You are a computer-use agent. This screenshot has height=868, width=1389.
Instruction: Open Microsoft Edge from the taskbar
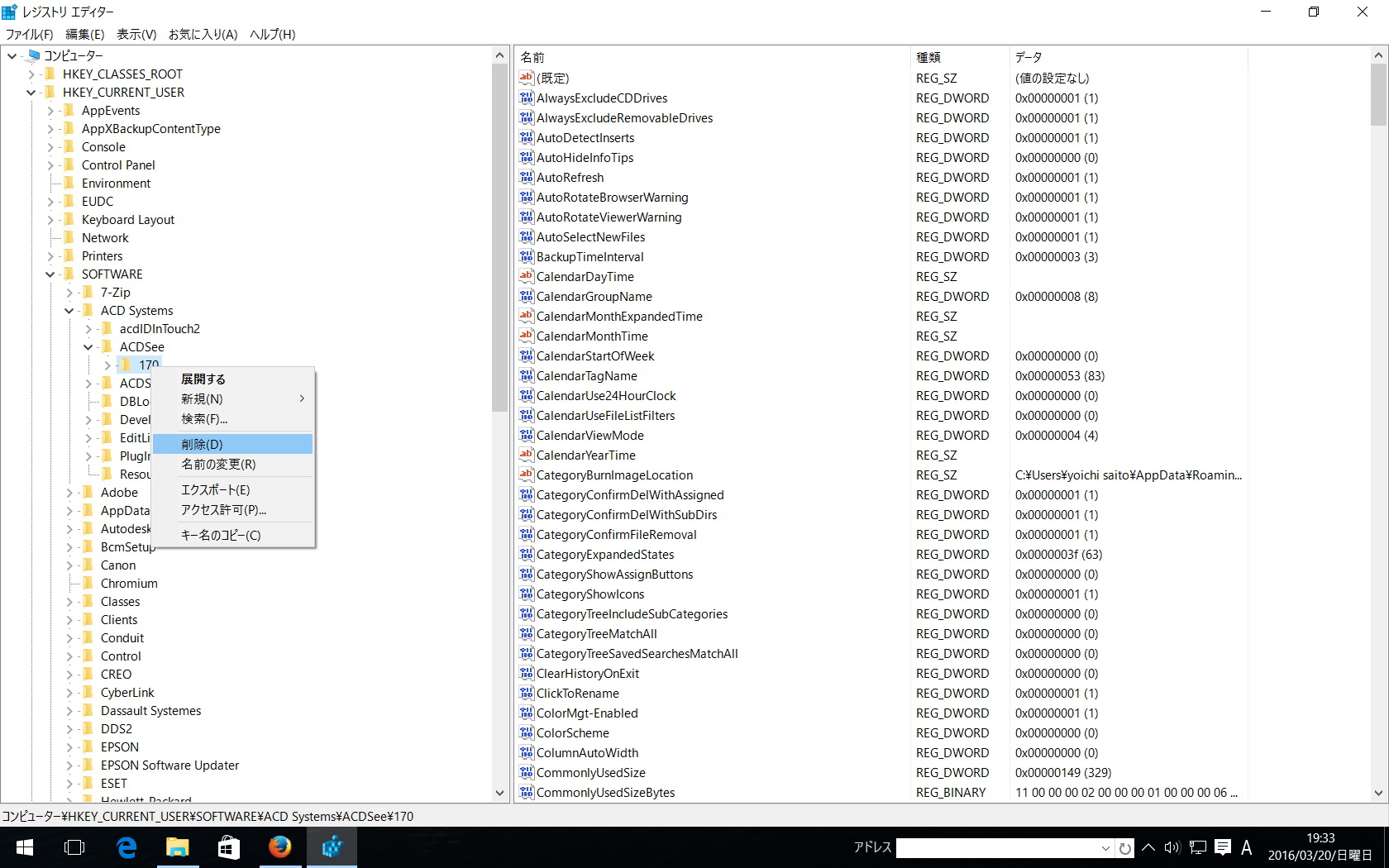126,847
